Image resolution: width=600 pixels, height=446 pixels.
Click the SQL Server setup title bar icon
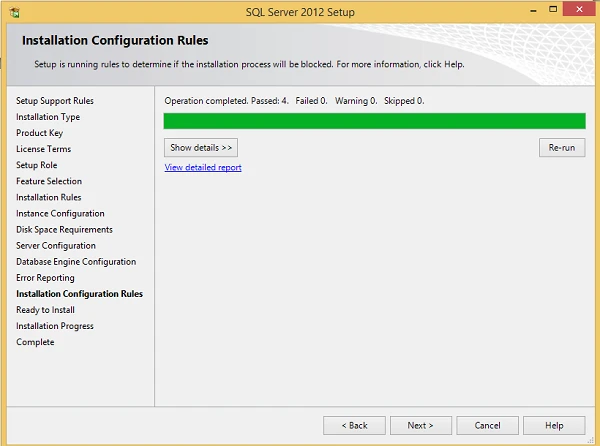(15, 12)
